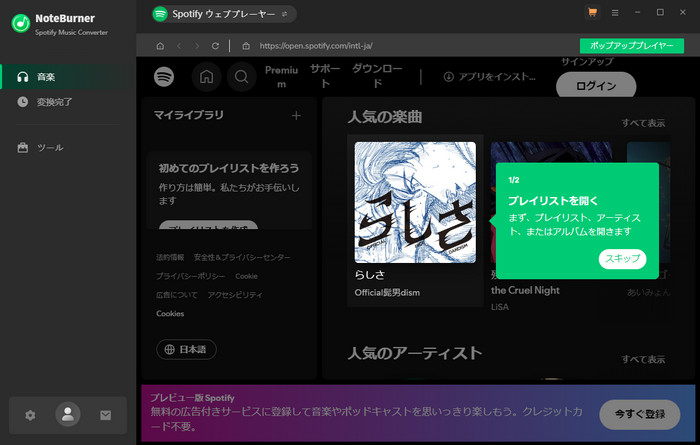
Task: Open settings gear icon in sidebar footer
Action: tap(30, 415)
